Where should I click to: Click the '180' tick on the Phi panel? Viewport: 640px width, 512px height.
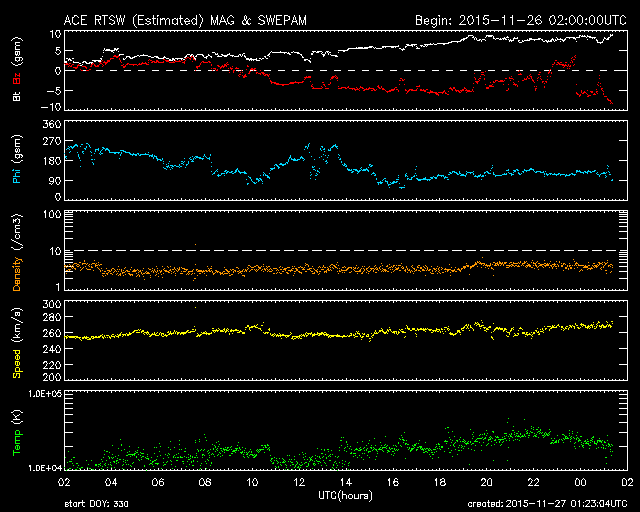coord(52,161)
